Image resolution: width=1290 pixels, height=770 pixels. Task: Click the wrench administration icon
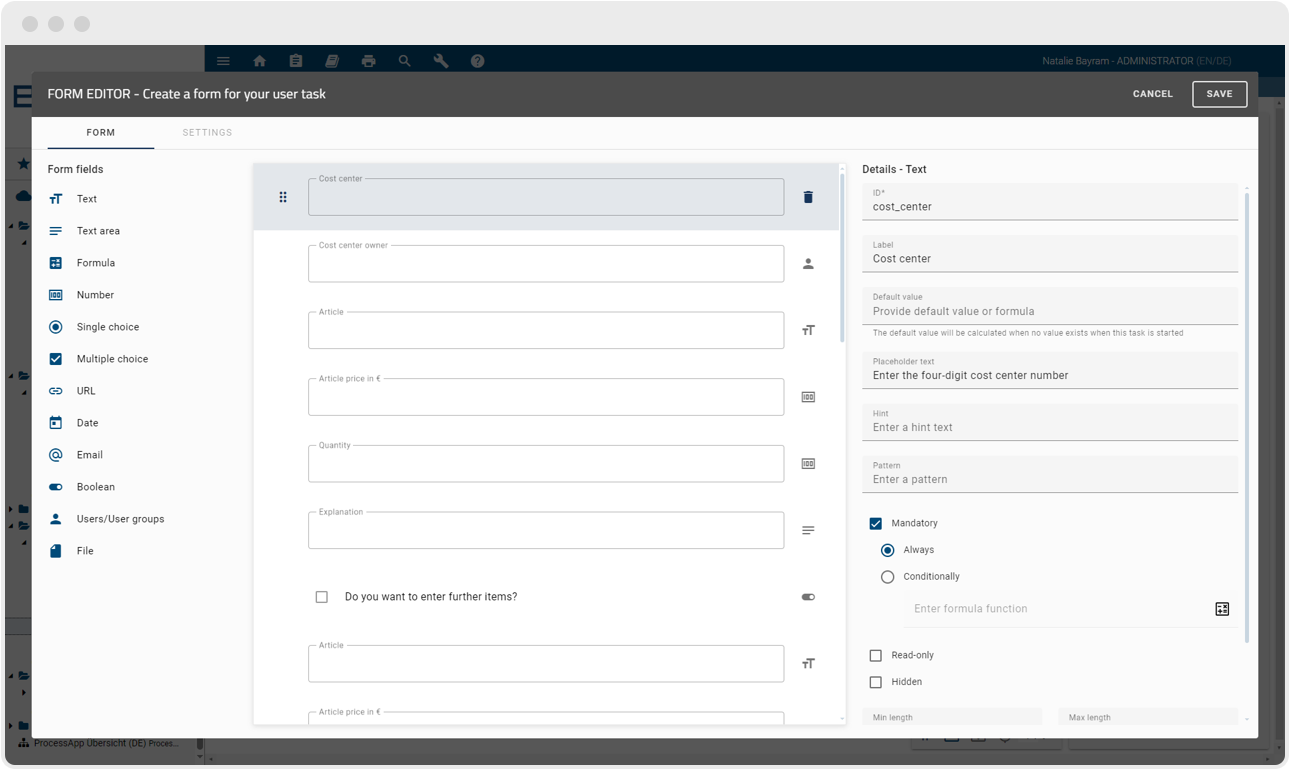441,61
